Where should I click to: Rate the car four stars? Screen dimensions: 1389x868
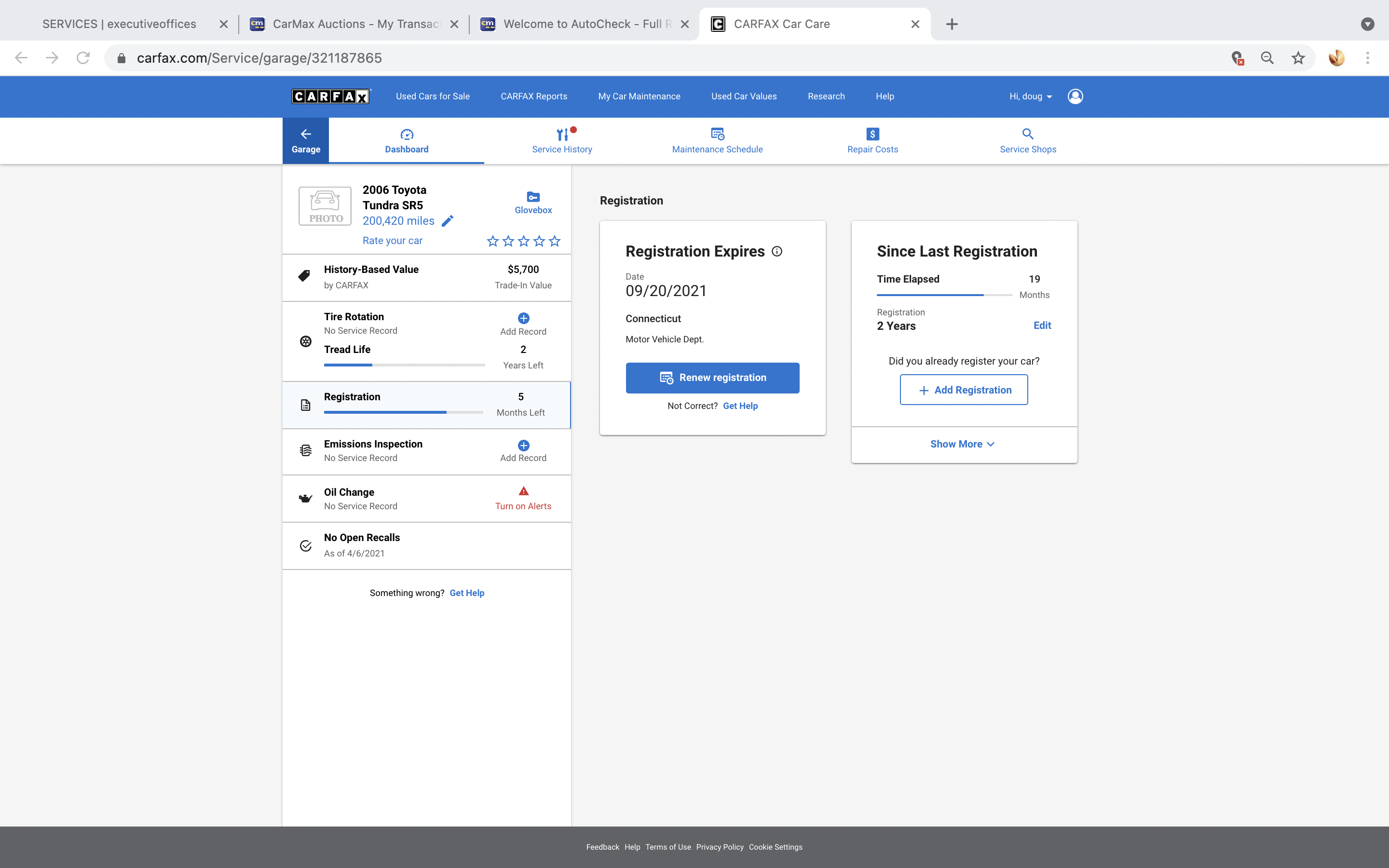539,241
